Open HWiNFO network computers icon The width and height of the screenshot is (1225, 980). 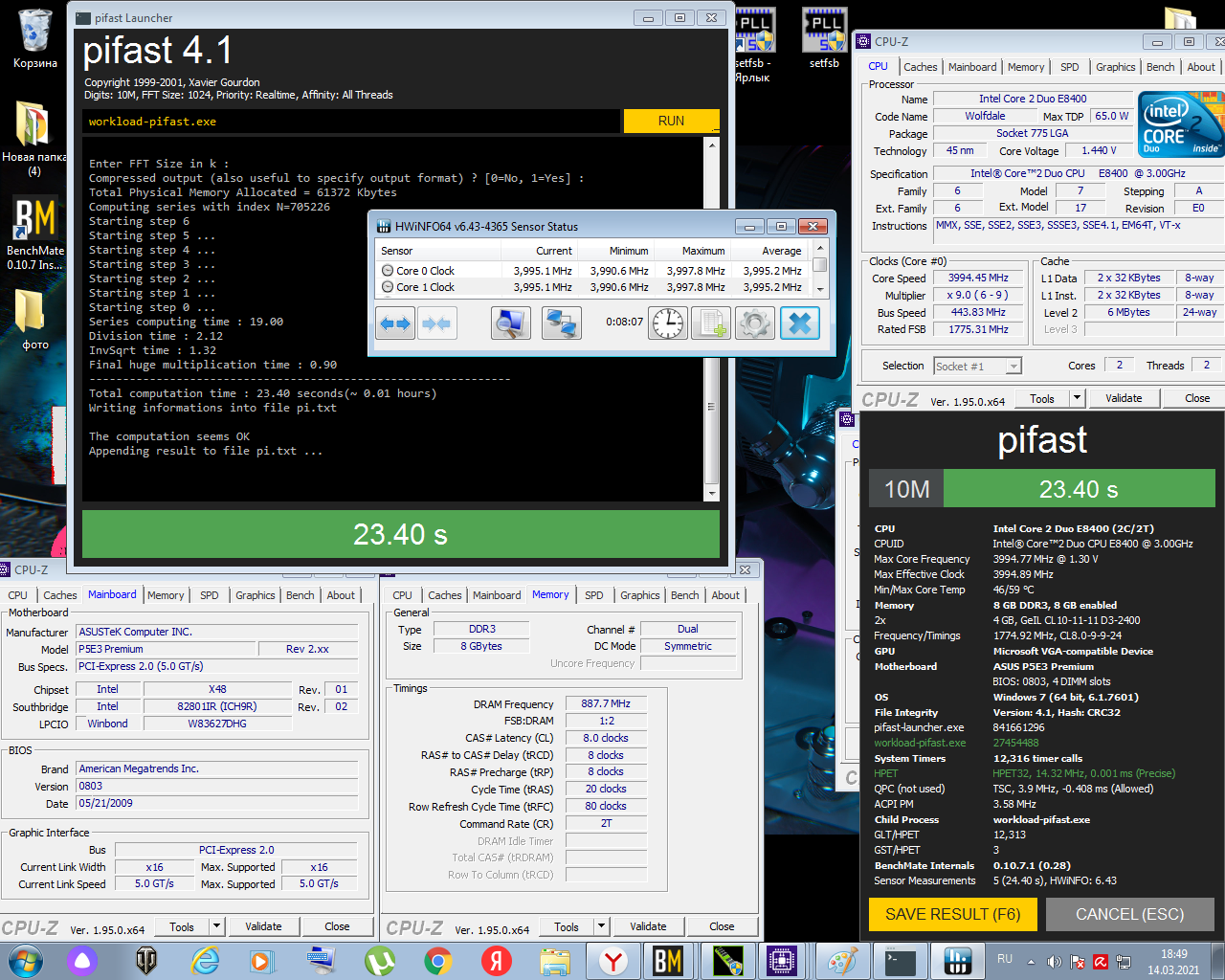click(561, 323)
